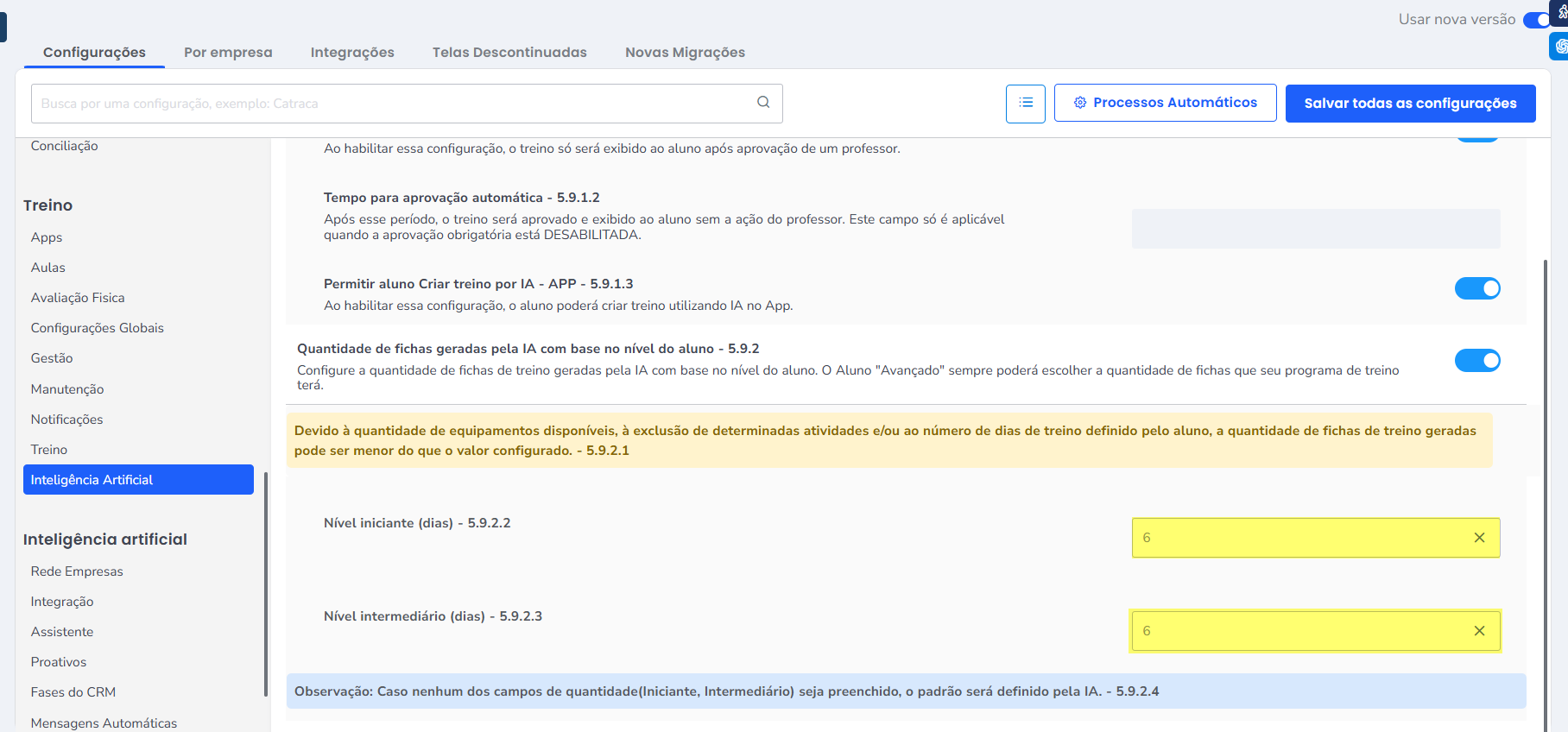Viewport: 1568px width, 732px height.
Task: Open the Novas Migrações tab
Action: click(x=685, y=53)
